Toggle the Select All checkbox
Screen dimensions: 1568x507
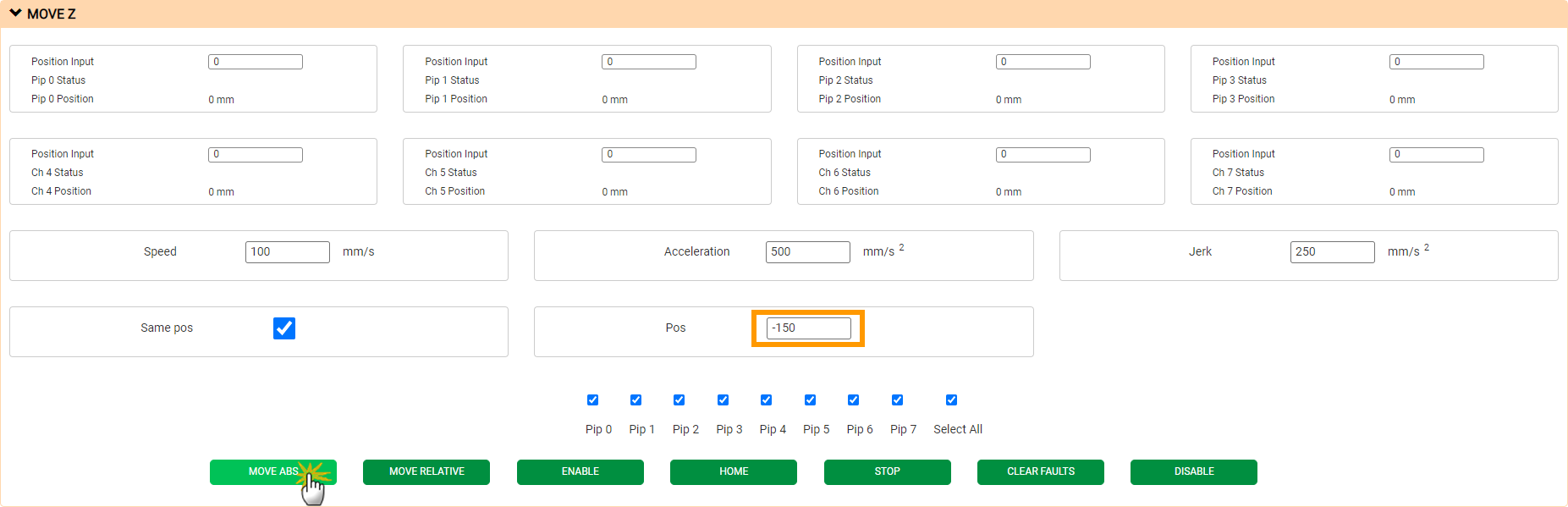(951, 400)
